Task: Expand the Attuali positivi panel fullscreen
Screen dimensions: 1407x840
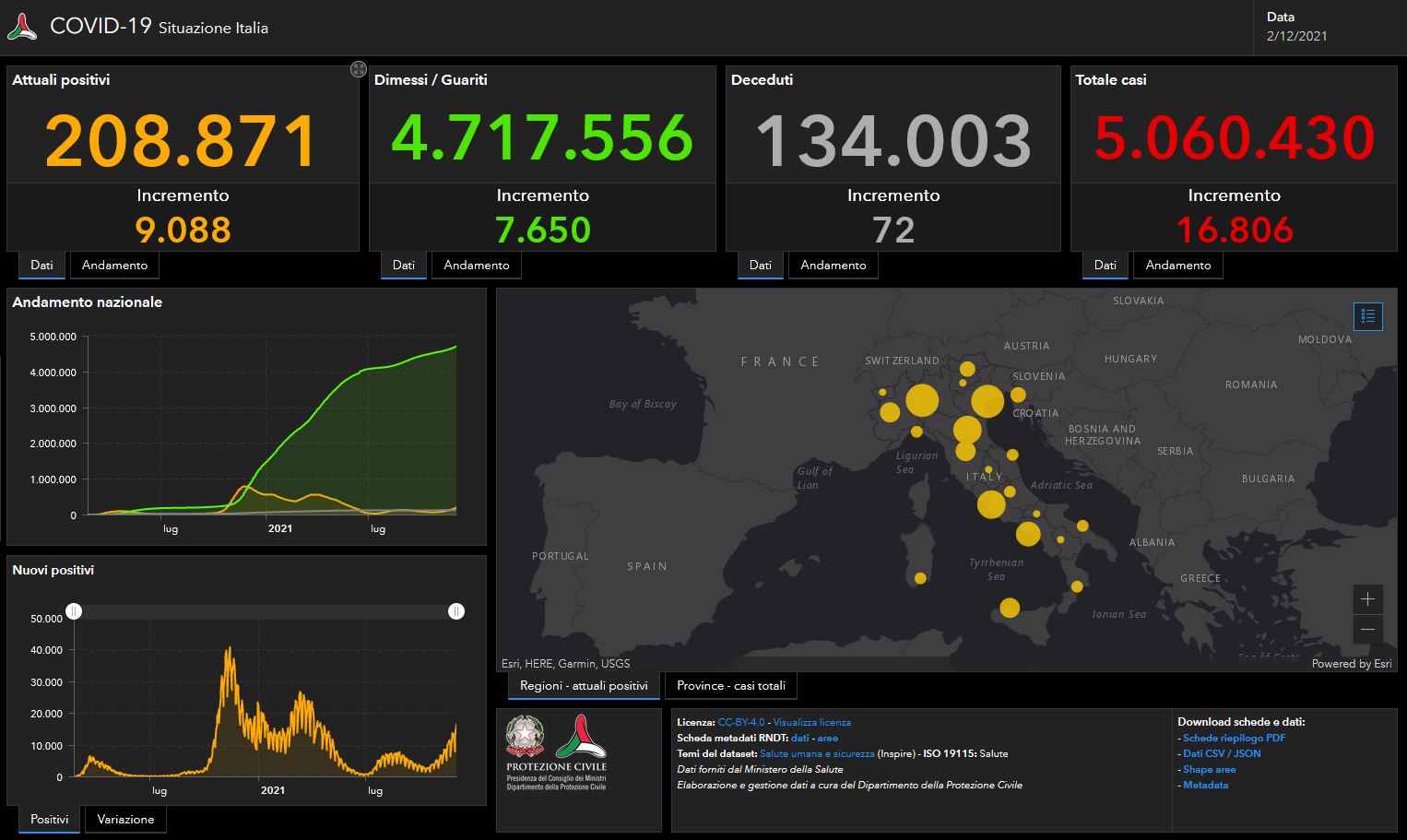Action: pos(359,69)
